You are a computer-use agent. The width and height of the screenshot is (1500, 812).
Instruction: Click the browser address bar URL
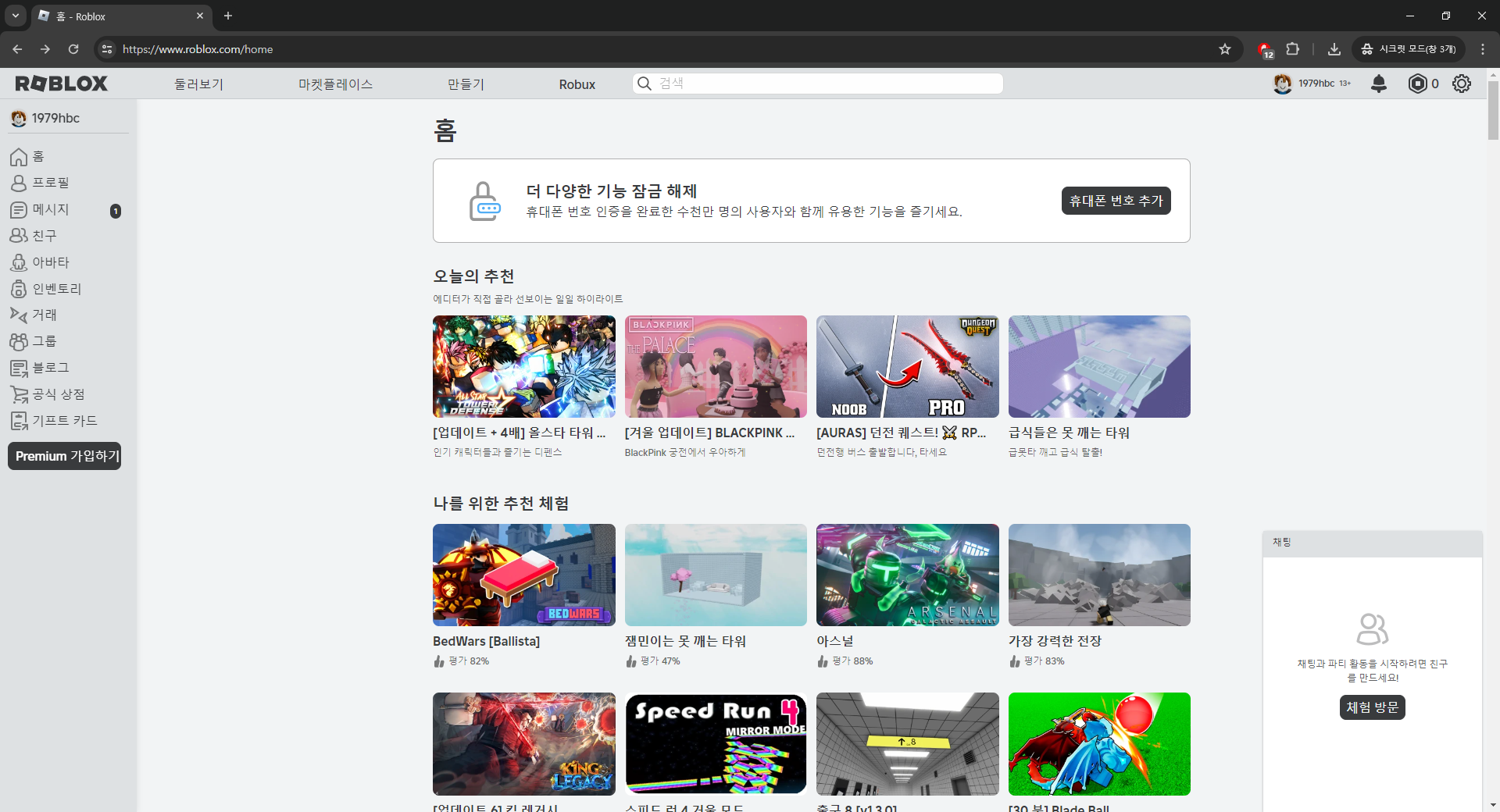tap(198, 49)
